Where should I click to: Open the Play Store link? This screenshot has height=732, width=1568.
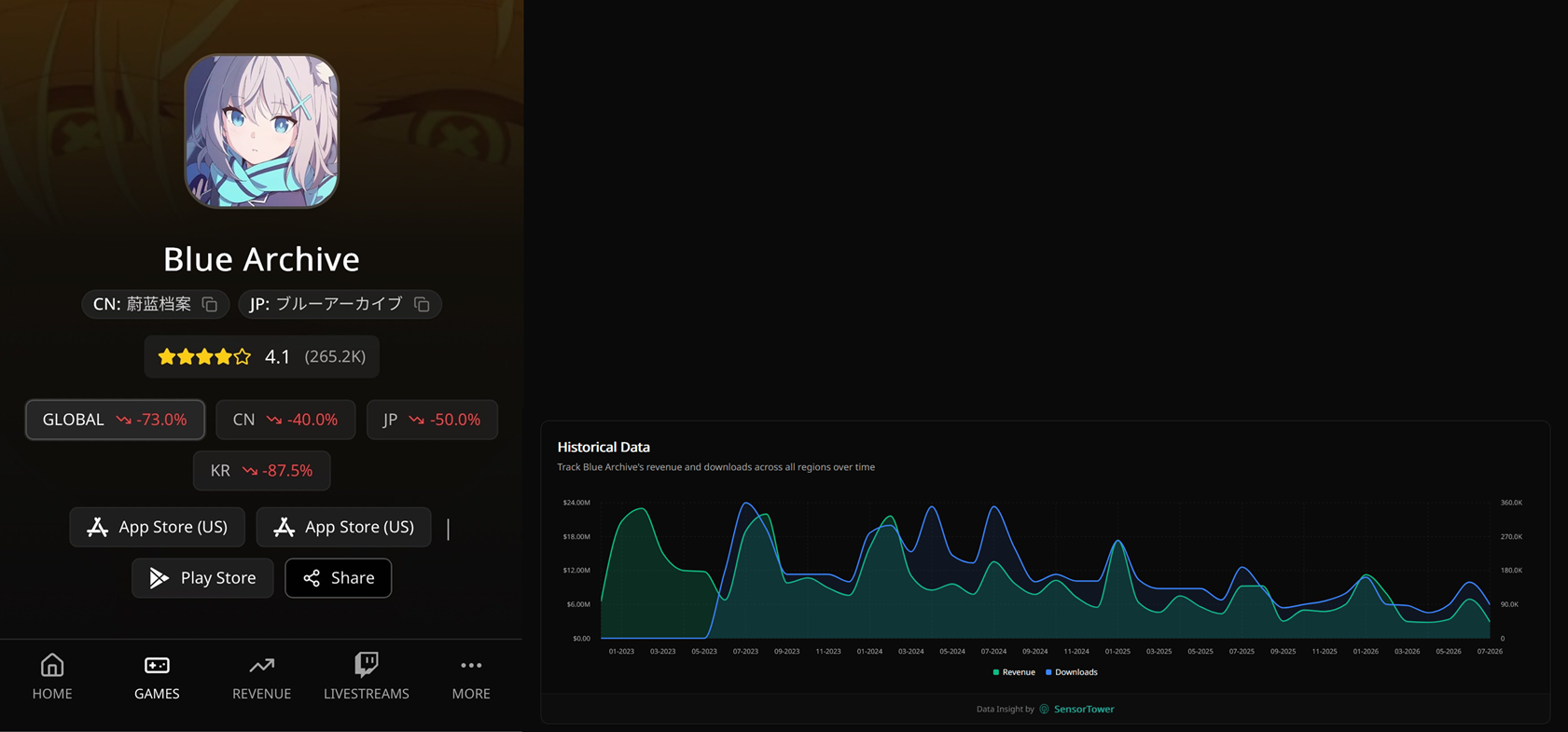coord(202,578)
